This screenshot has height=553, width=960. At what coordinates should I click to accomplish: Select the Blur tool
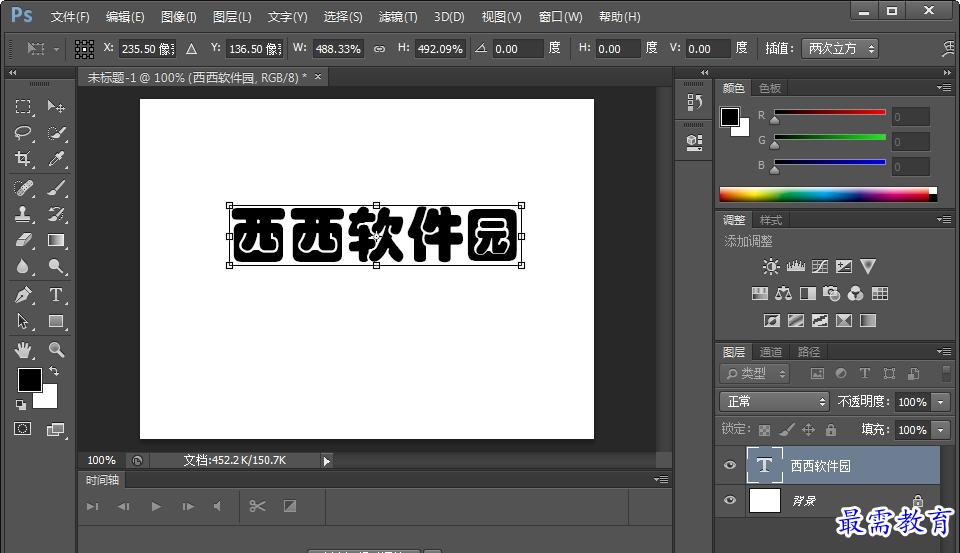point(23,266)
